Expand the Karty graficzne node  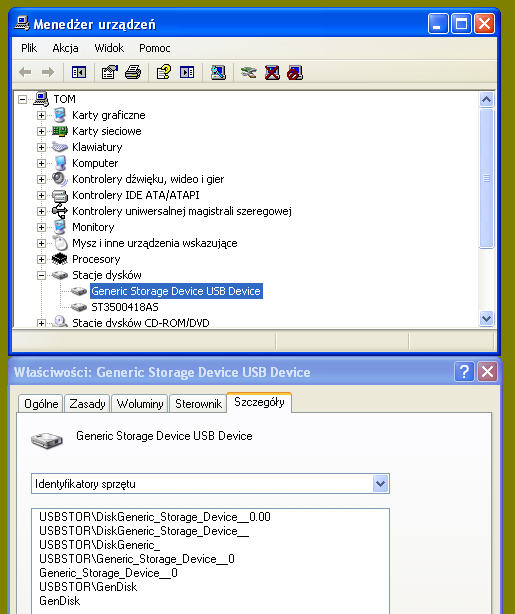(41, 116)
